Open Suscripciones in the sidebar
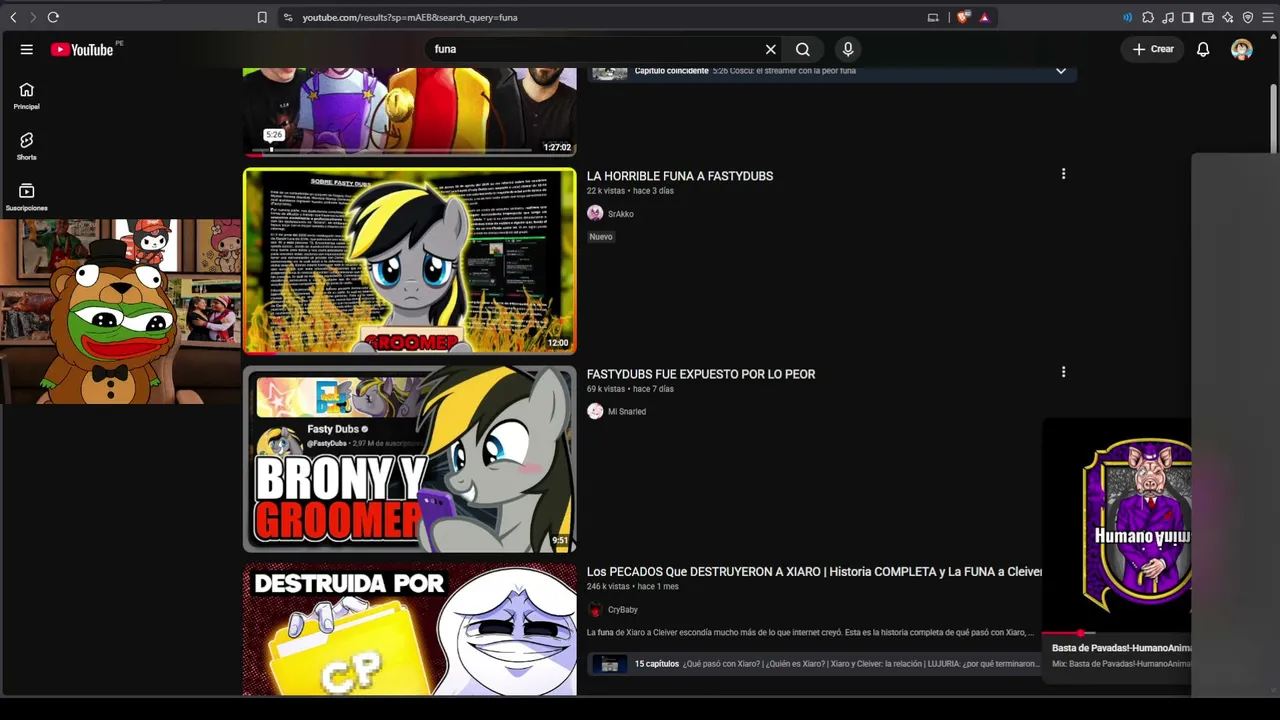Viewport: 1280px width, 720px height. (27, 197)
